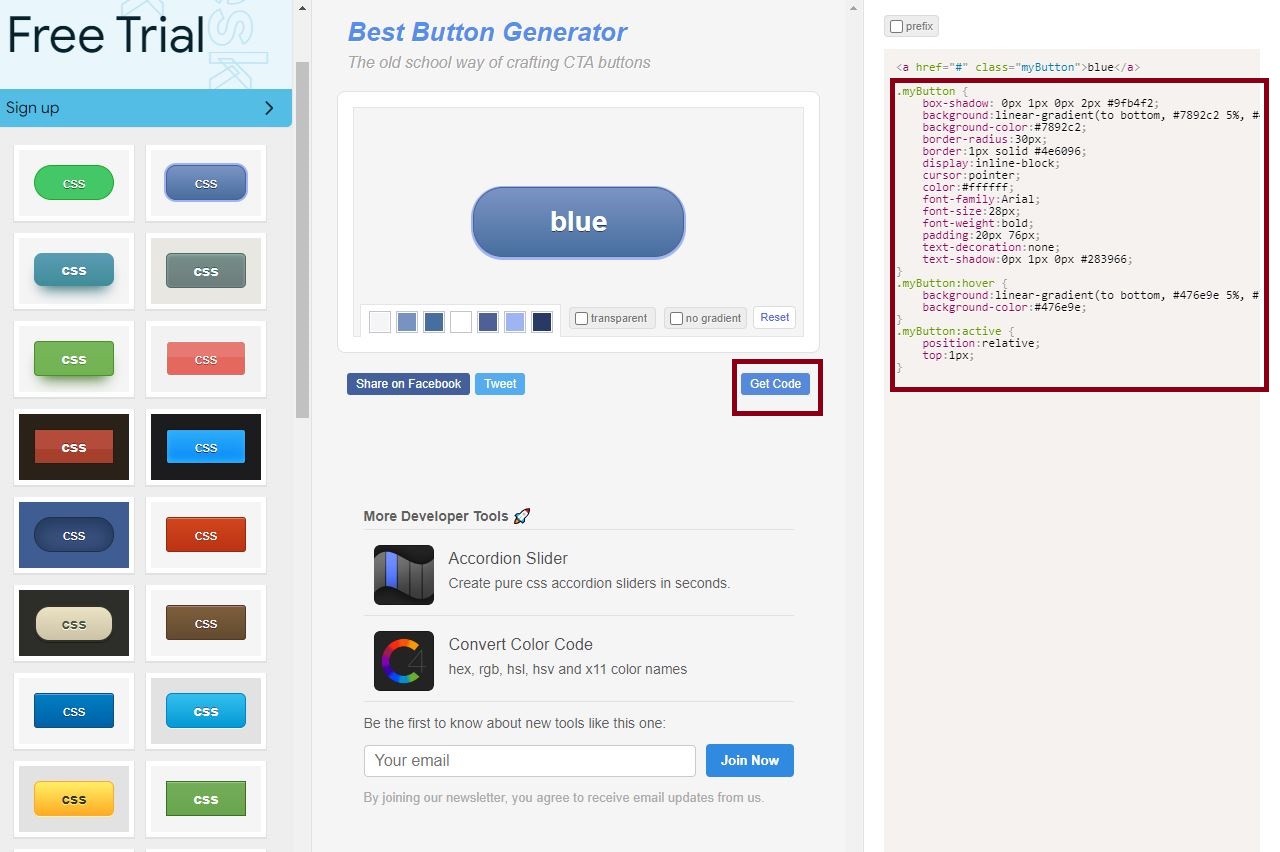Click the chevron arrow on Sign up banner
This screenshot has width=1280, height=852.
click(269, 108)
